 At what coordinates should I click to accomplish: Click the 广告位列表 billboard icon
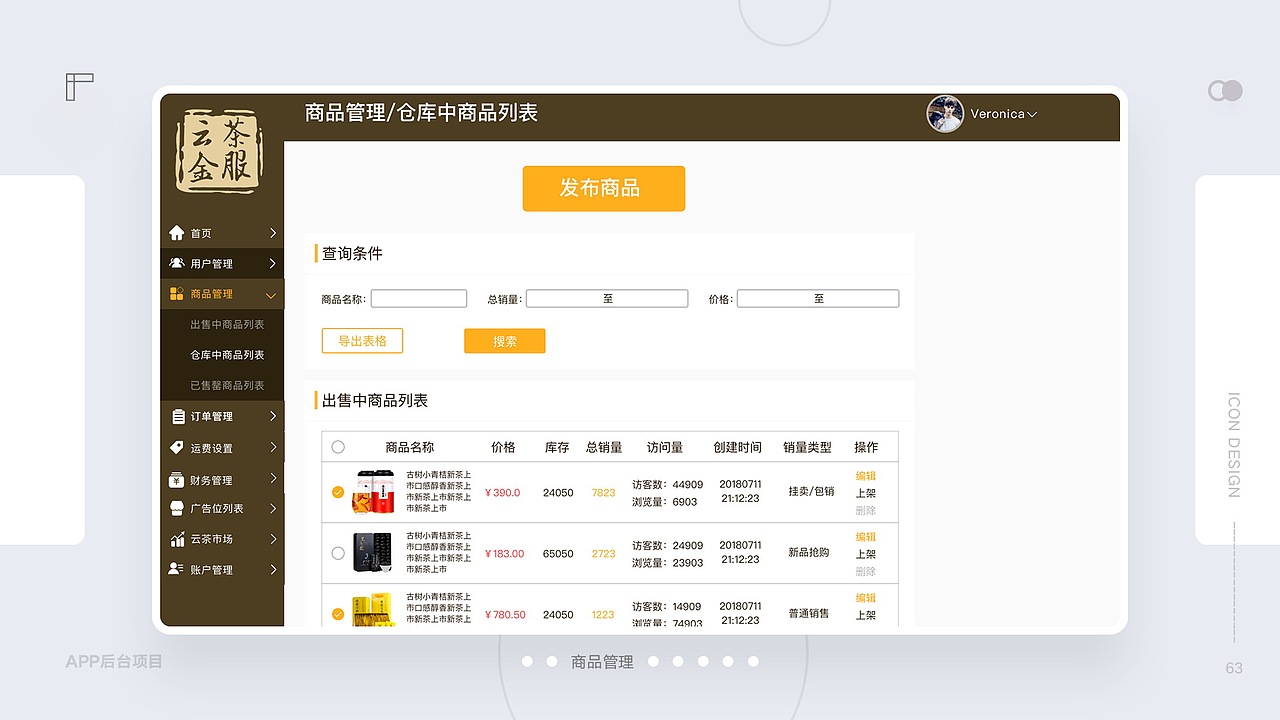175,508
